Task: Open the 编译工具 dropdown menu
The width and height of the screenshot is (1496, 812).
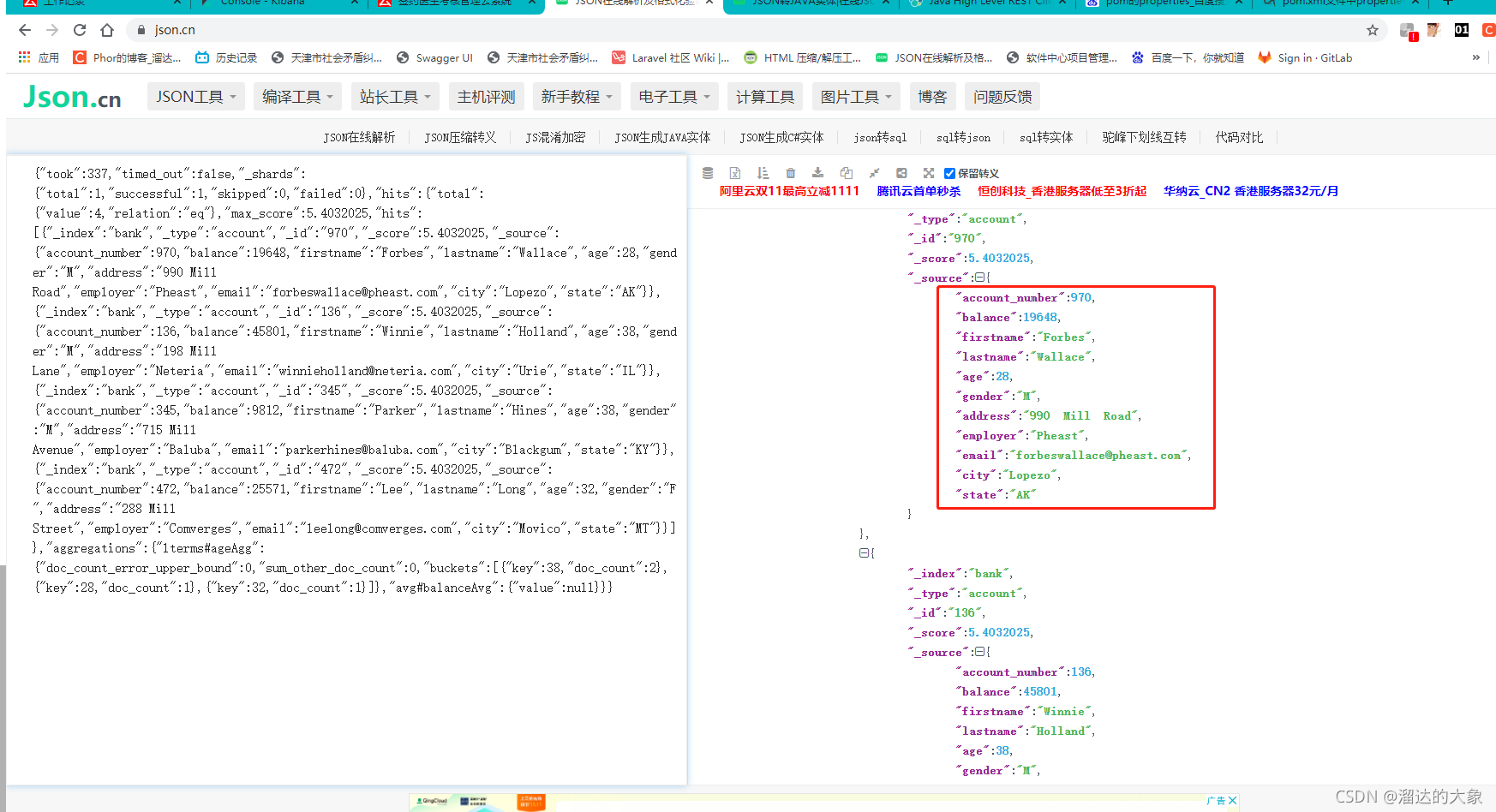Action: [x=297, y=97]
